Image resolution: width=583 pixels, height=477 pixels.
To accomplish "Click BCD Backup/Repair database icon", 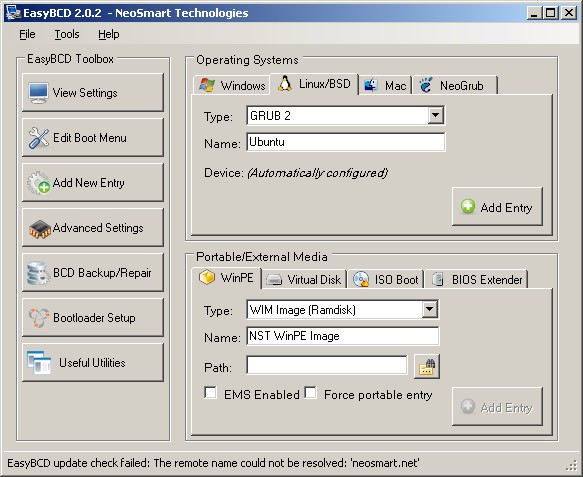I will pos(38,273).
